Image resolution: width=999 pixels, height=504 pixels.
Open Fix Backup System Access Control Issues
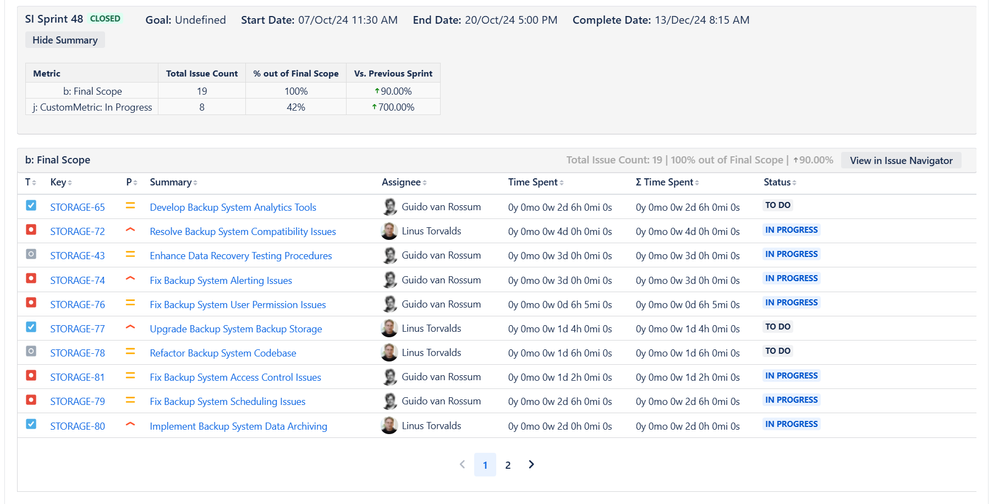235,377
